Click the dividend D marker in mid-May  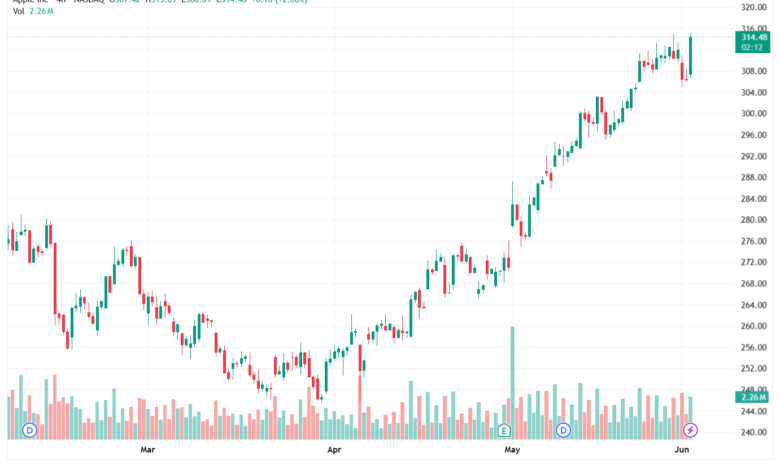563,430
